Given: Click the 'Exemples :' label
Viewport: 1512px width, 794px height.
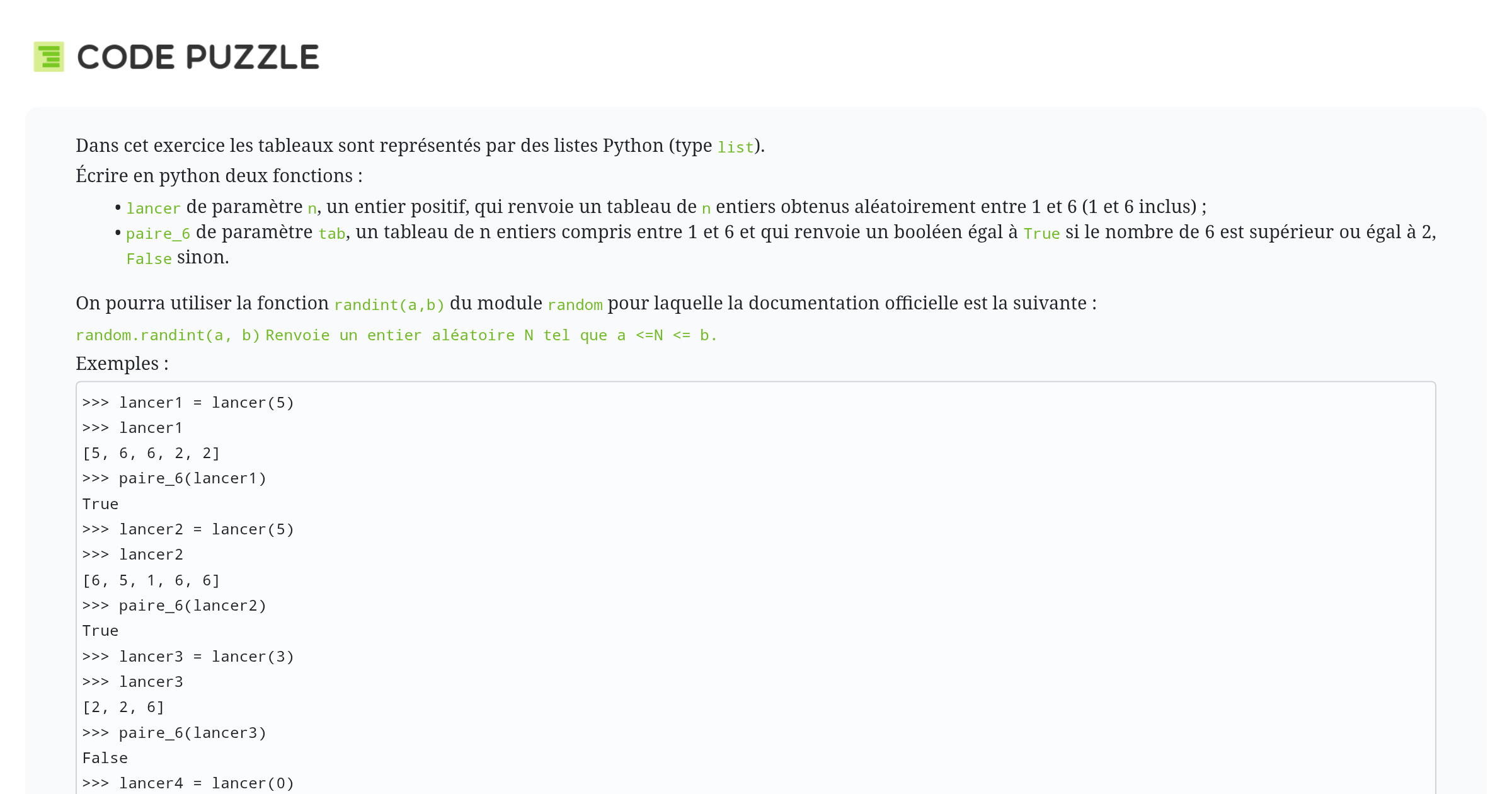Looking at the screenshot, I should click(122, 364).
